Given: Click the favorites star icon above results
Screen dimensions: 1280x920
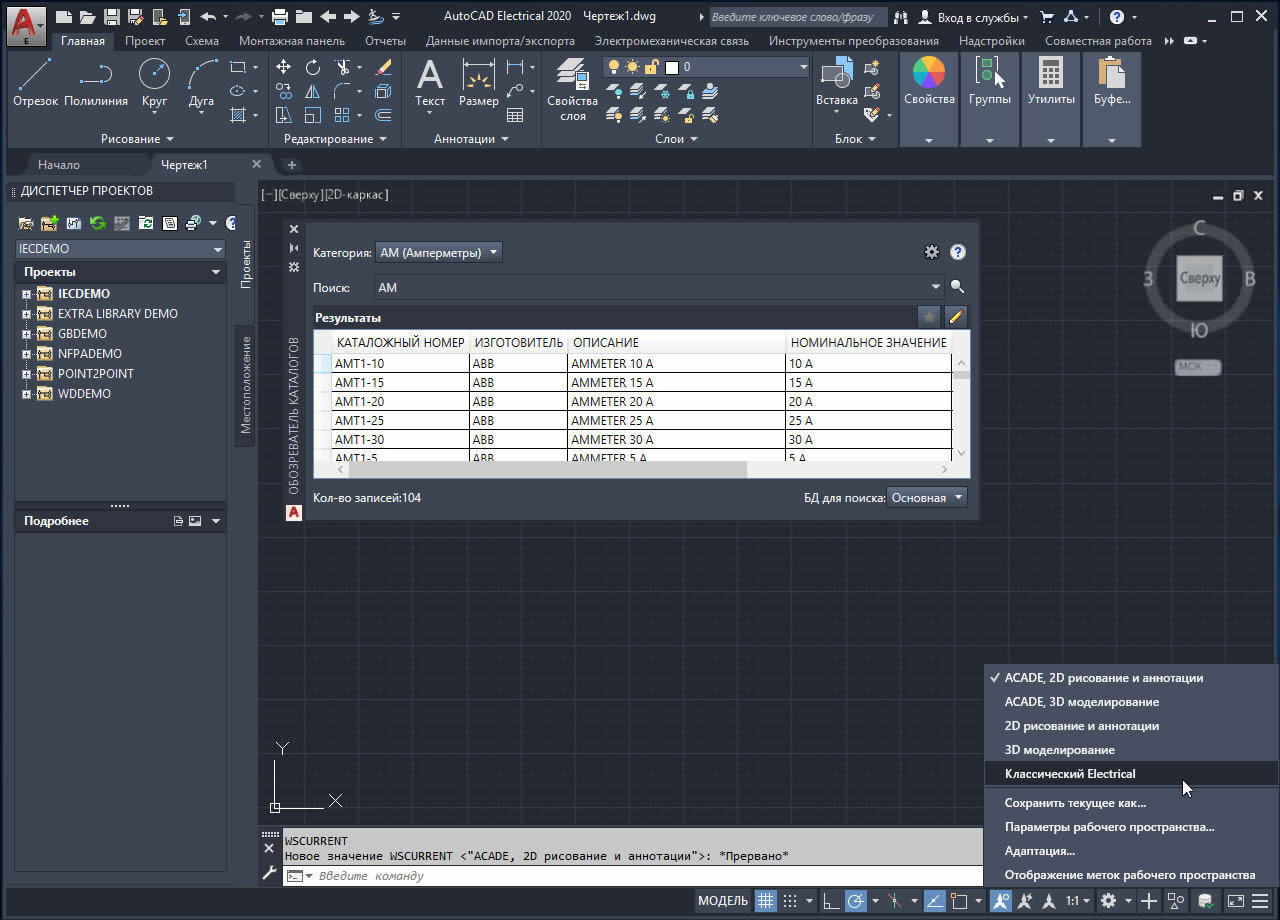Looking at the screenshot, I should click(930, 317).
